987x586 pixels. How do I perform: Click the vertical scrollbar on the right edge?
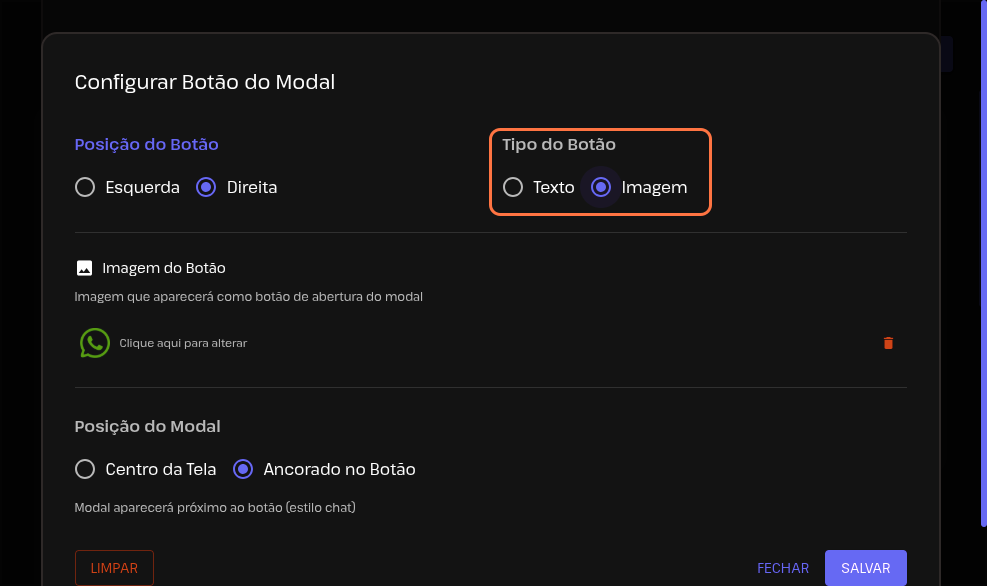[982, 260]
